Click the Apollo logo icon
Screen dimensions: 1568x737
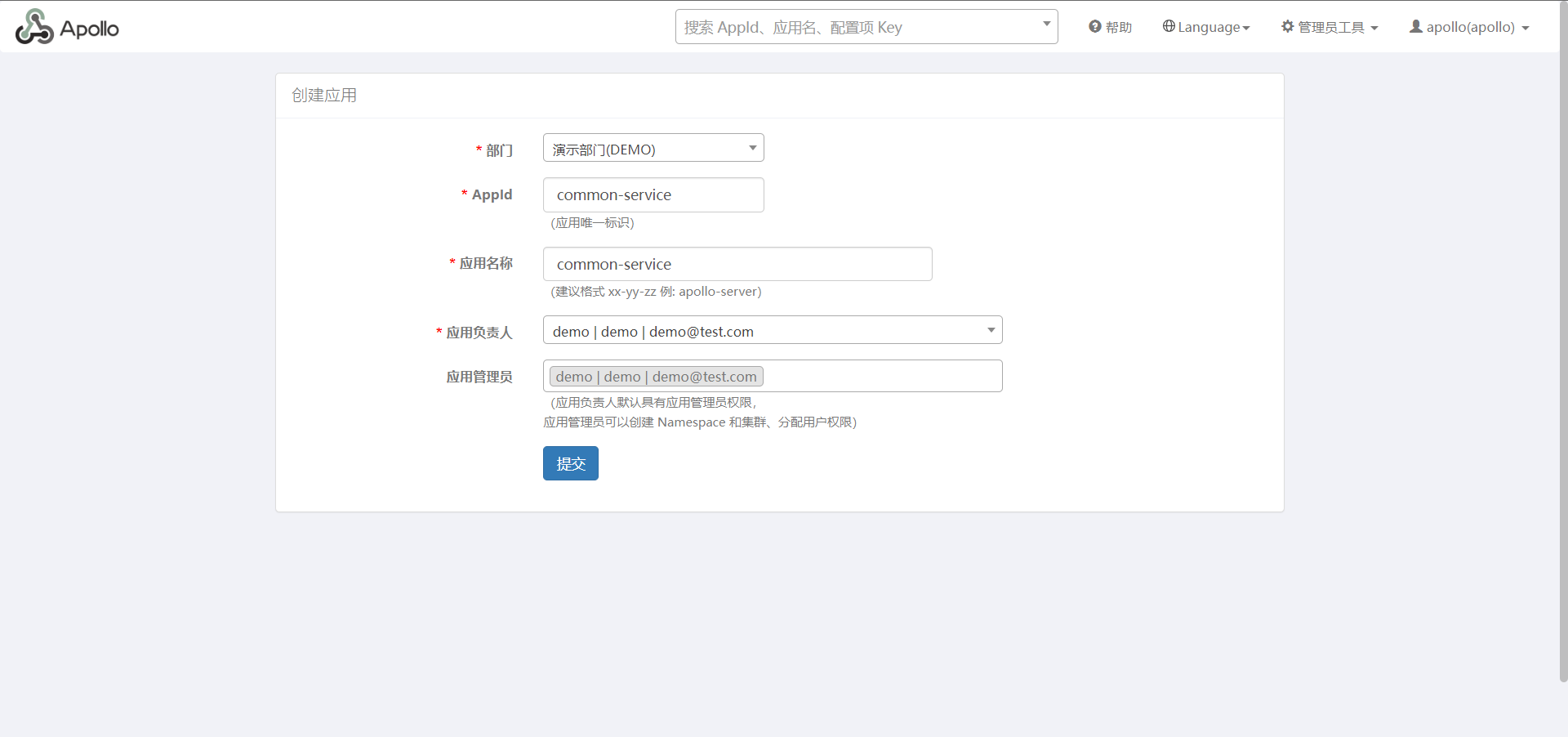pyautogui.click(x=34, y=27)
